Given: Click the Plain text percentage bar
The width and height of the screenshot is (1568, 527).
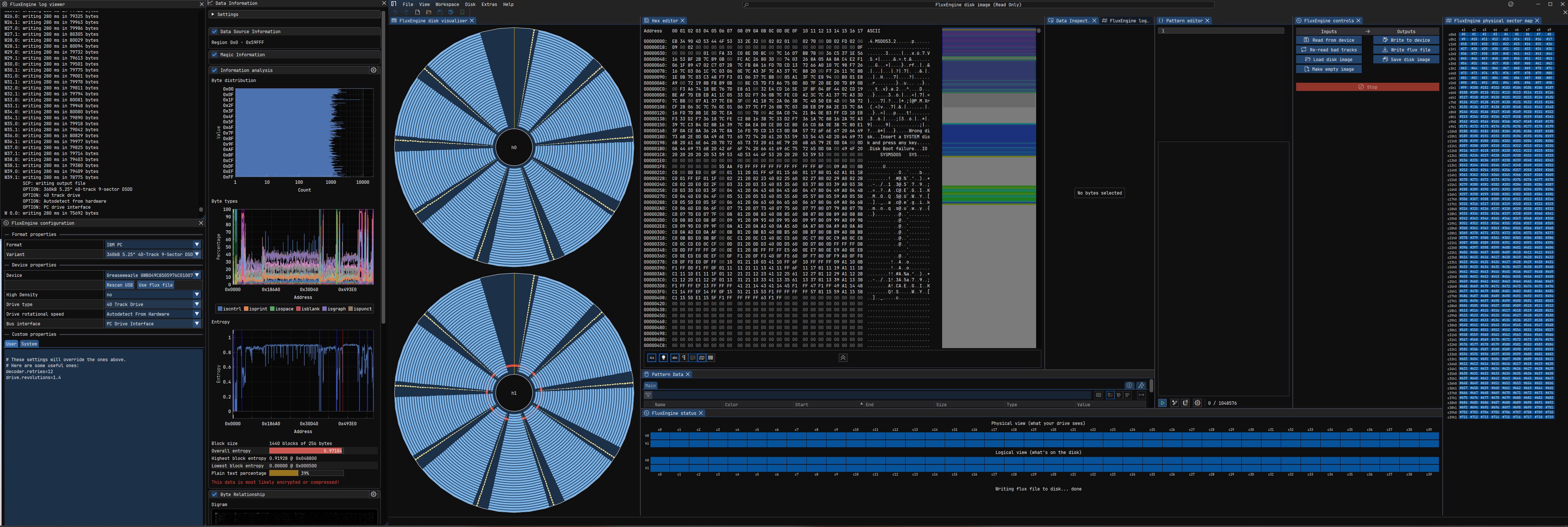Looking at the screenshot, I should [x=306, y=473].
